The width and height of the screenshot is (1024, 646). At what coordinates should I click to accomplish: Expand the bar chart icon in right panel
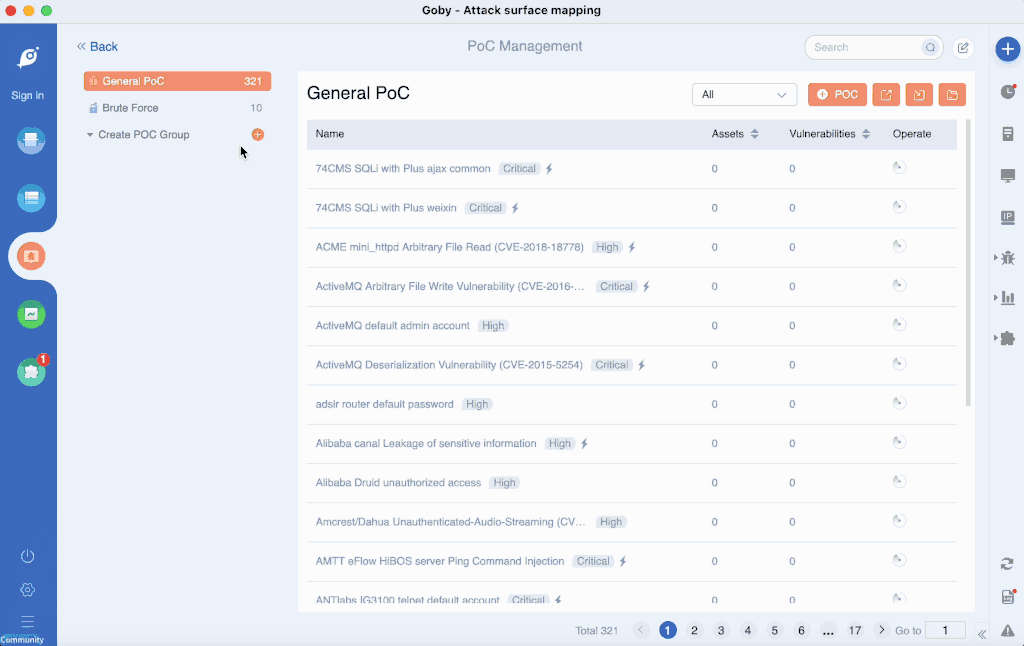click(x=1006, y=298)
